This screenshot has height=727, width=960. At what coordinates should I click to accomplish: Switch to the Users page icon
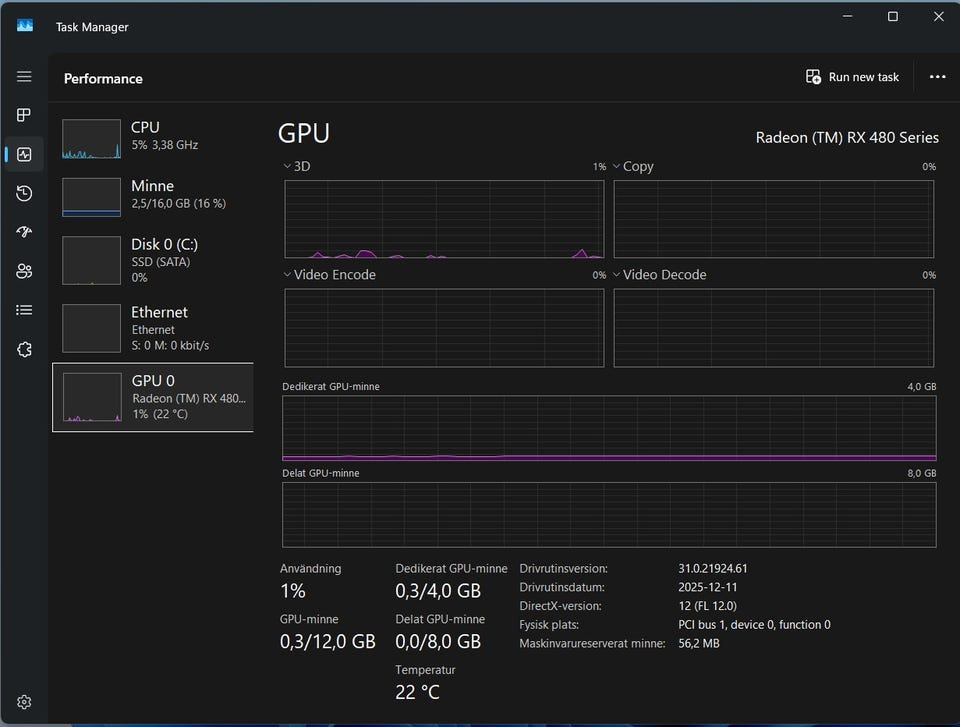click(x=24, y=271)
